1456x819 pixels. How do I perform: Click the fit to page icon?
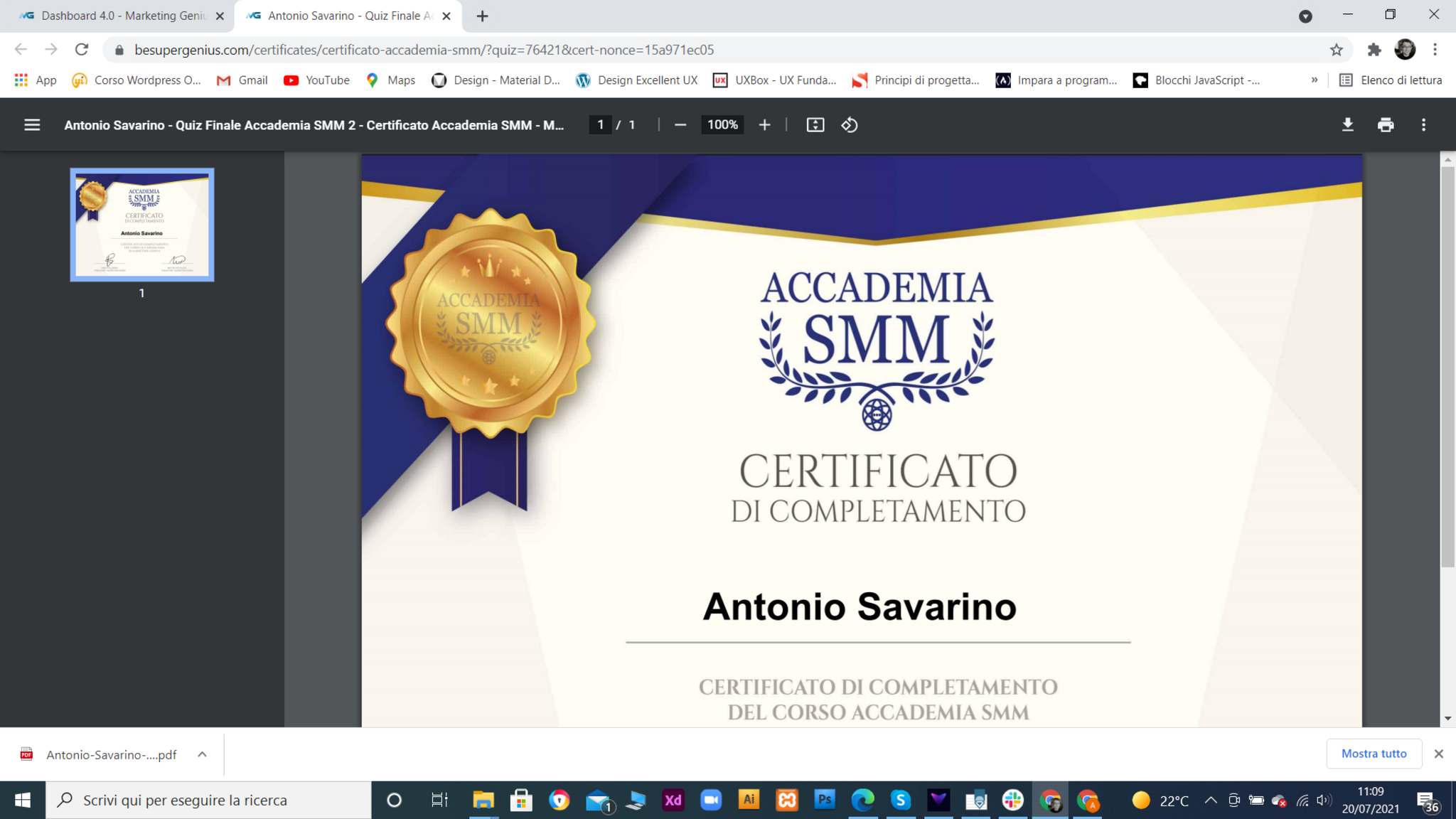tap(815, 125)
